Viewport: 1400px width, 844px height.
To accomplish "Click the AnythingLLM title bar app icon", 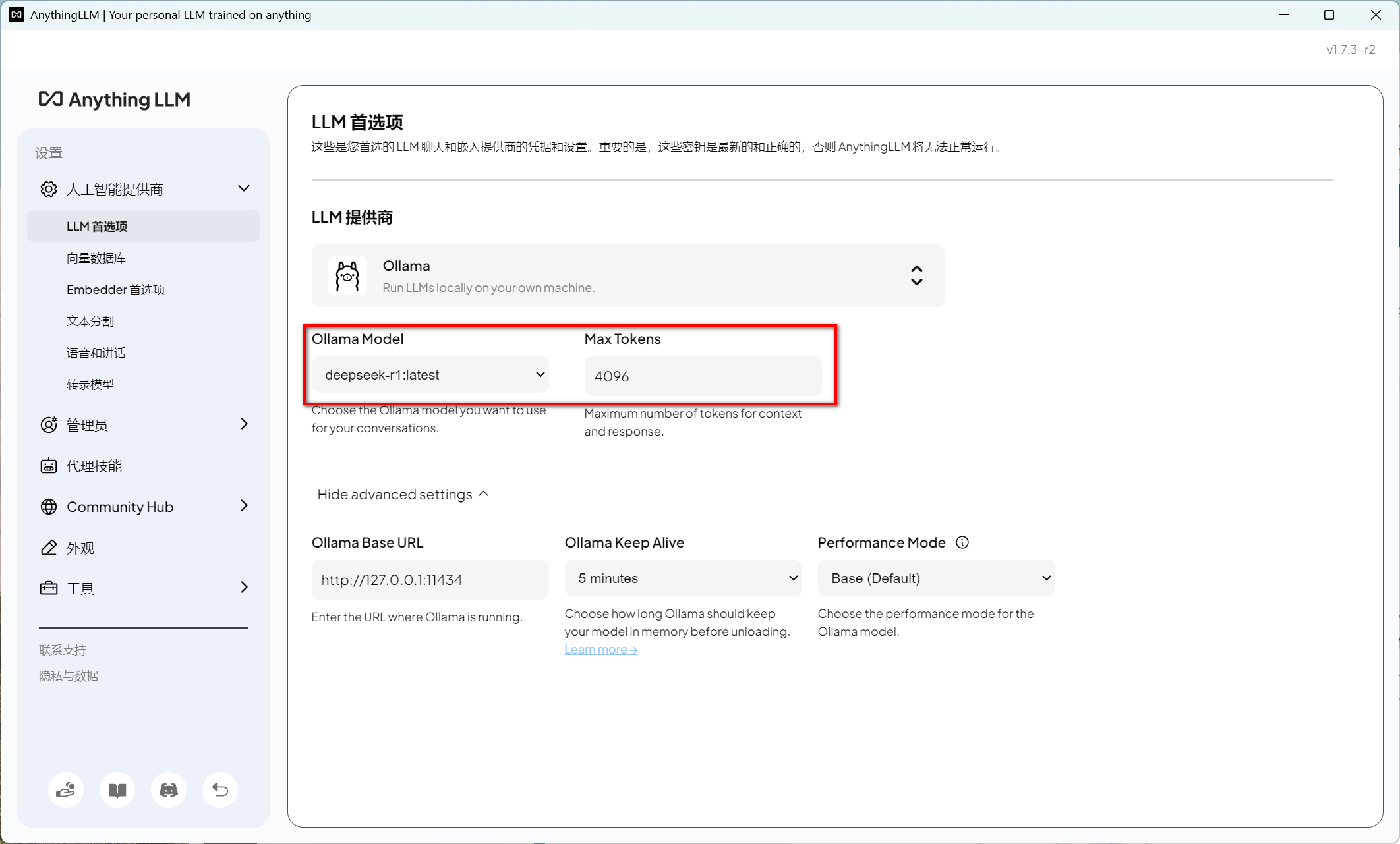I will click(x=16, y=14).
